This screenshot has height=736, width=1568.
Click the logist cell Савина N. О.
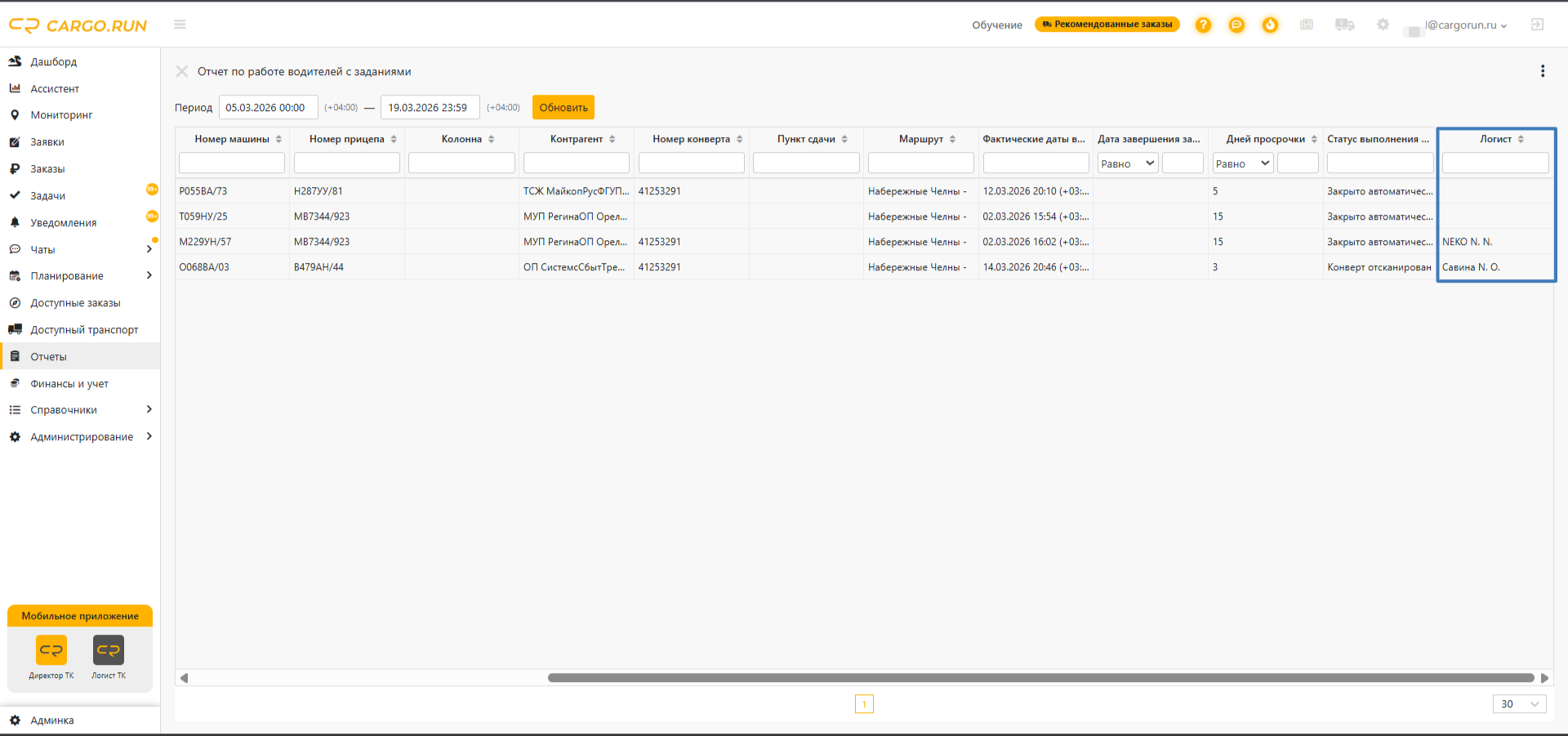[x=1495, y=267]
